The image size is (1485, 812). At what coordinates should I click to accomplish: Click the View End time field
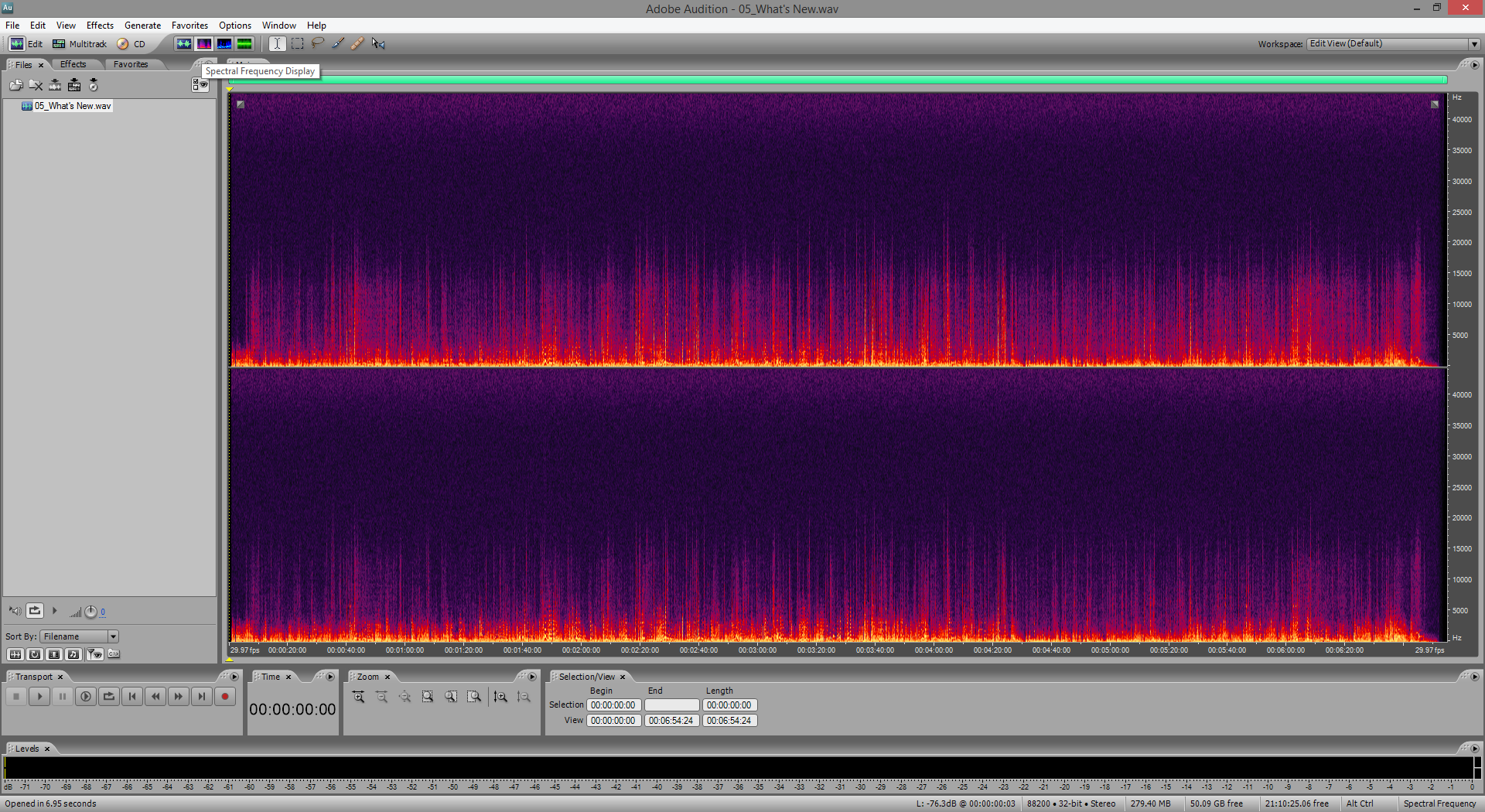[x=672, y=721]
